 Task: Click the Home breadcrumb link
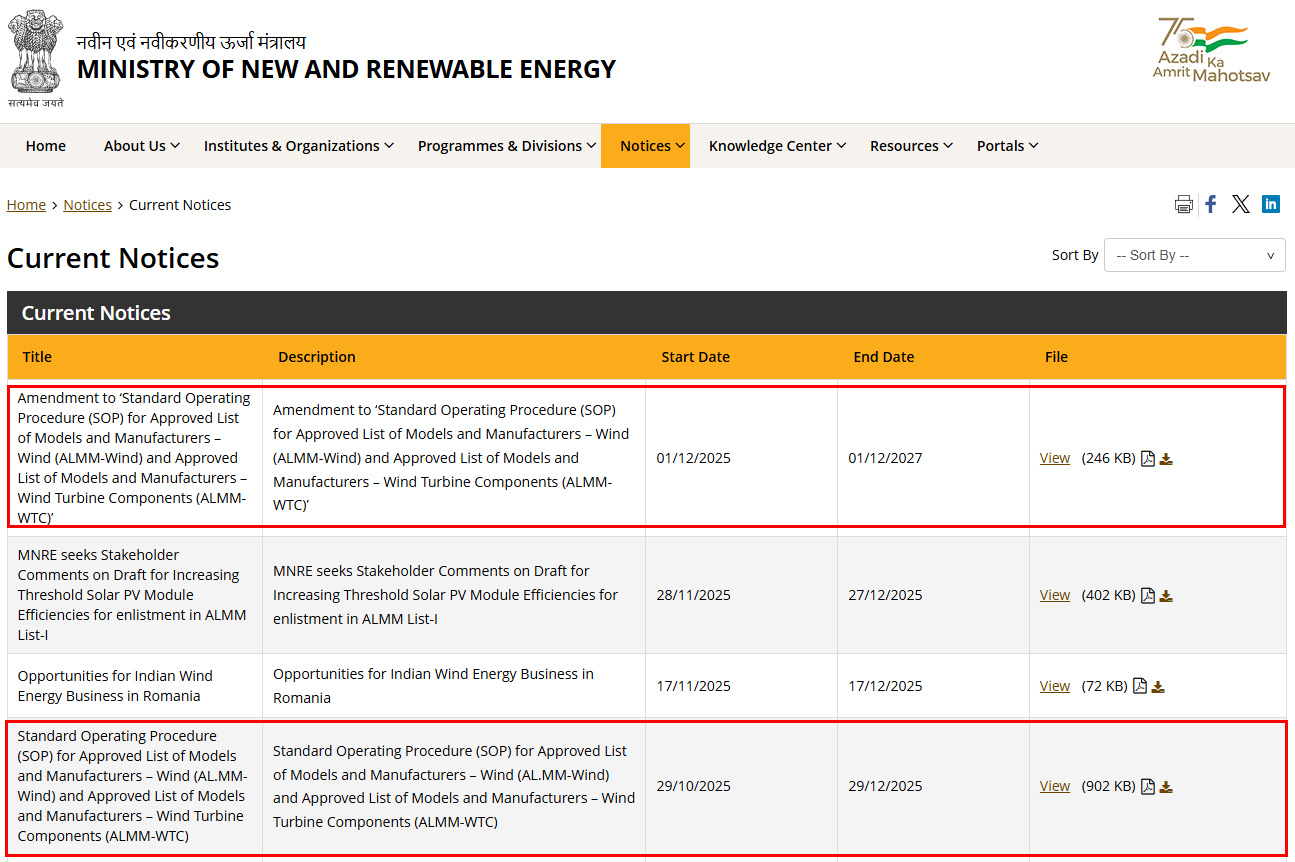tap(26, 205)
